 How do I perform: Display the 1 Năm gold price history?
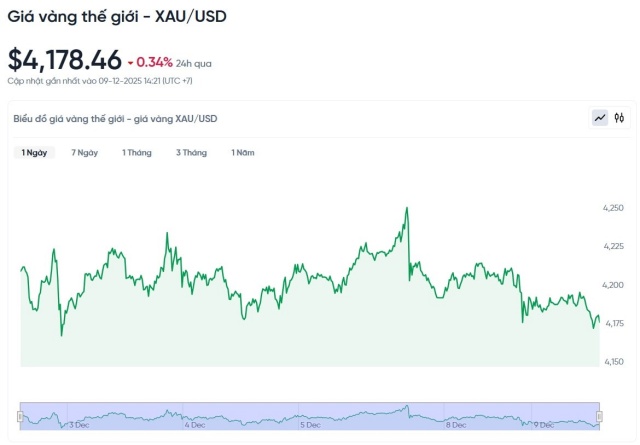(243, 153)
